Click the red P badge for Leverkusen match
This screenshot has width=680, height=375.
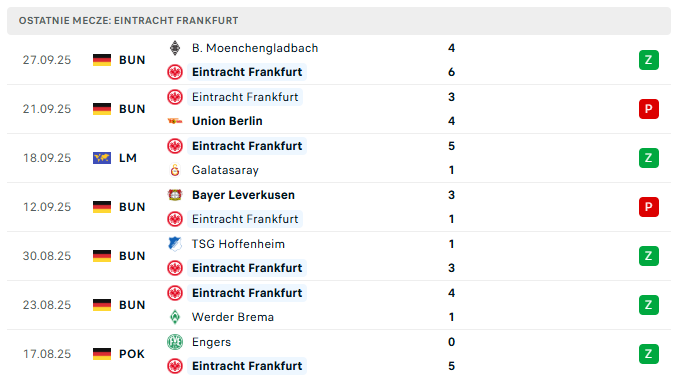coord(648,207)
